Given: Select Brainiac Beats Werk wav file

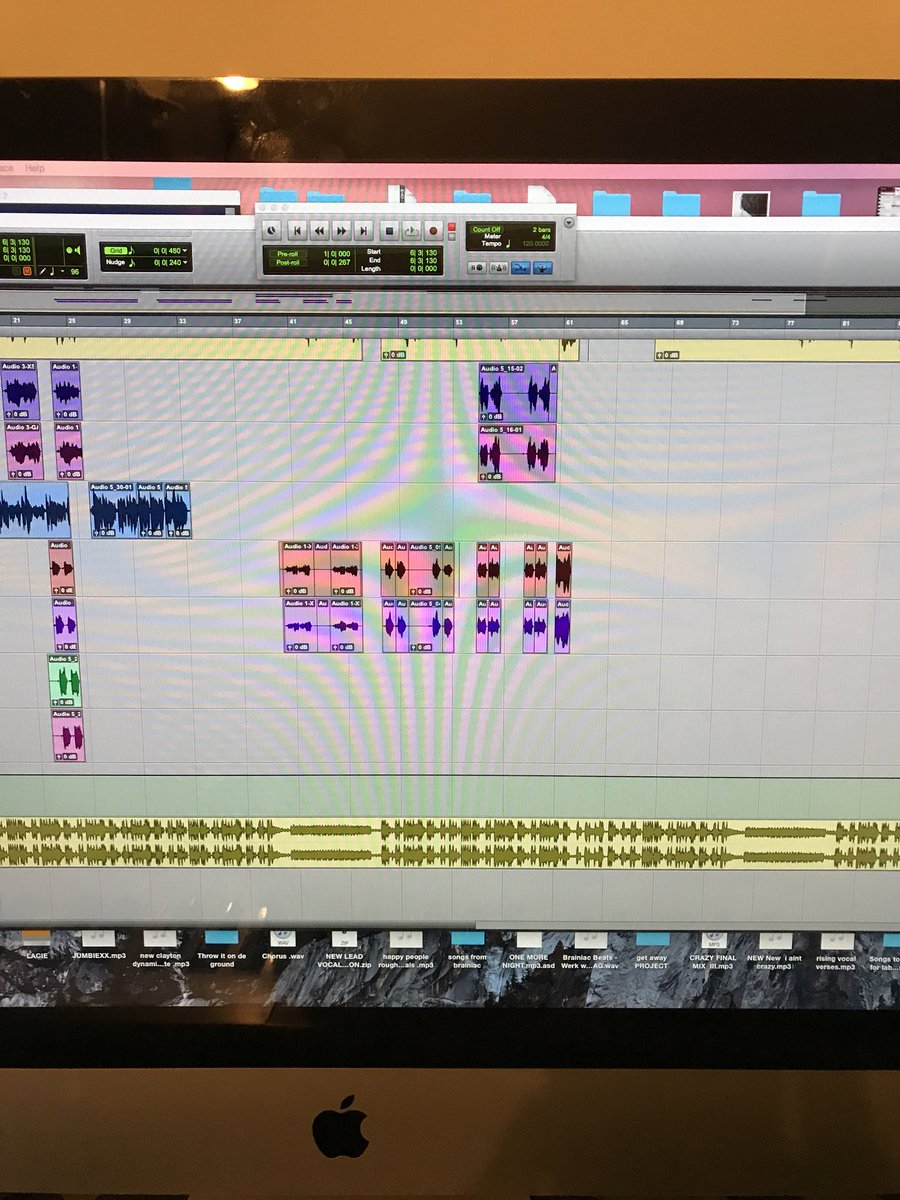Looking at the screenshot, I should (x=590, y=948).
